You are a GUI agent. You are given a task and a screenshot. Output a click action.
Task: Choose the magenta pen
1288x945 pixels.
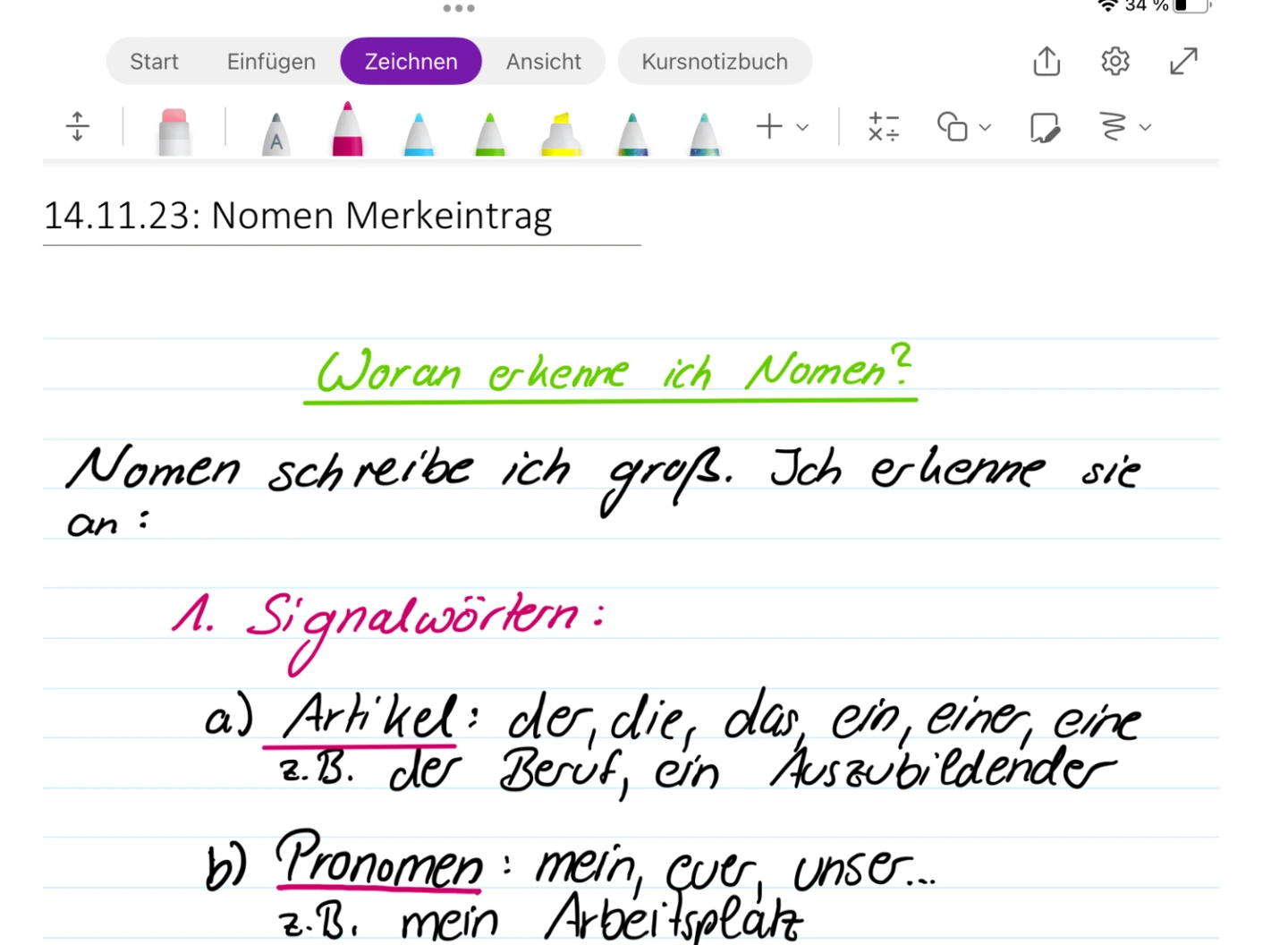tap(347, 131)
